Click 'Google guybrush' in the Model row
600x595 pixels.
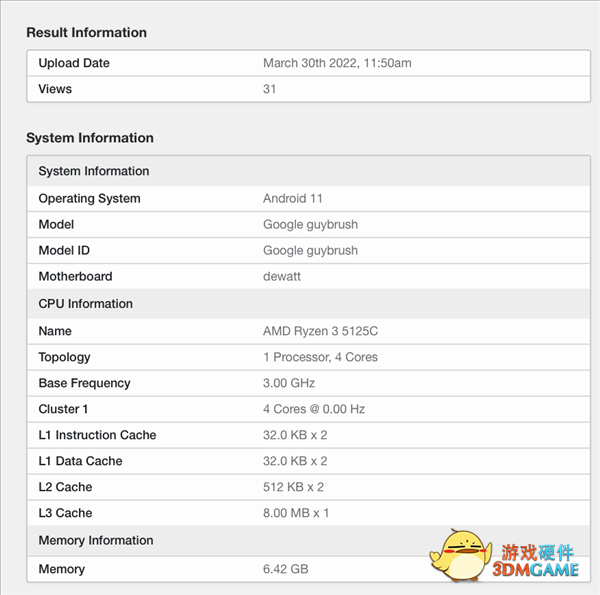tap(310, 225)
